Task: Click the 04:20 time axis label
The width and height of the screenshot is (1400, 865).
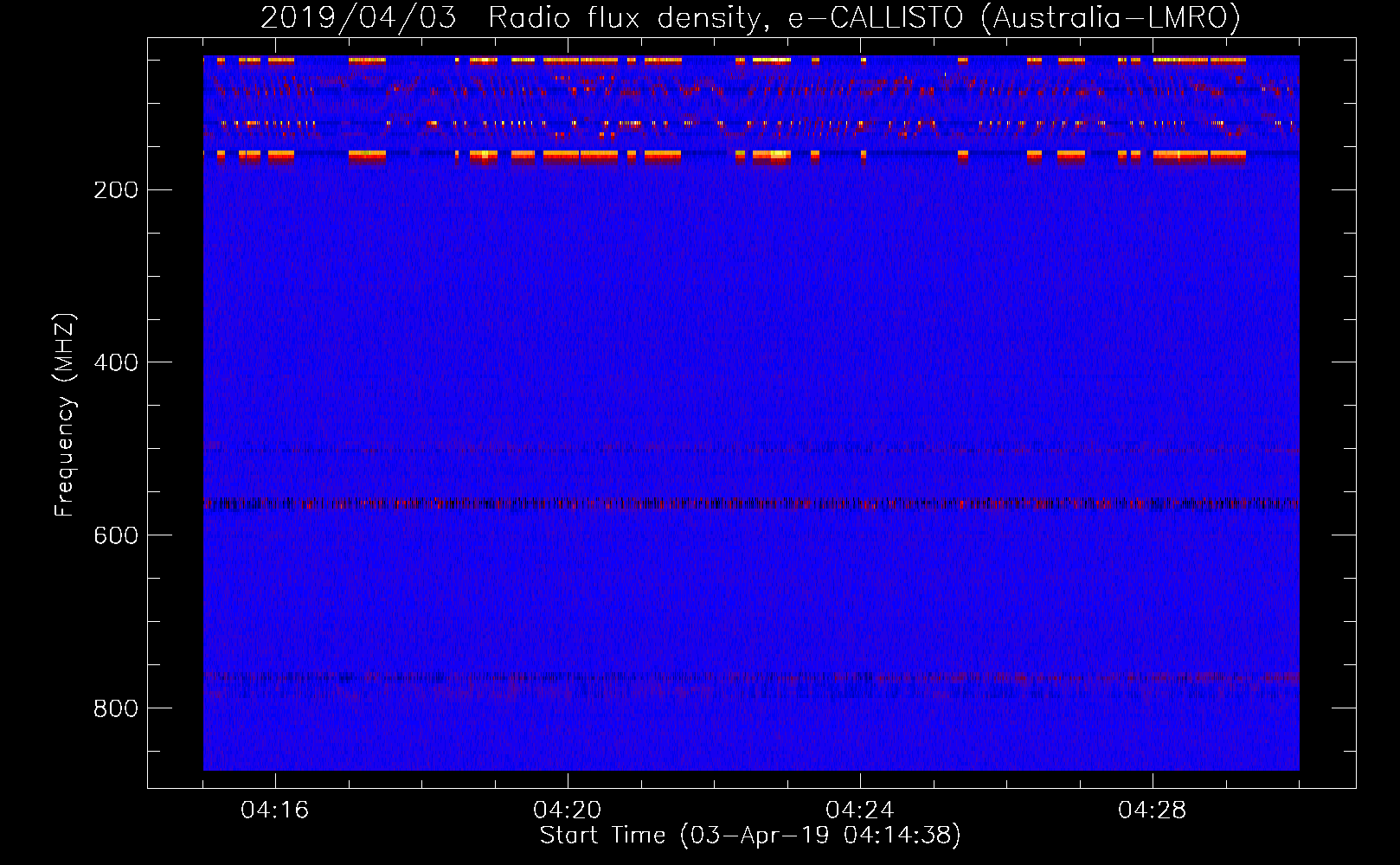Action: (x=568, y=811)
